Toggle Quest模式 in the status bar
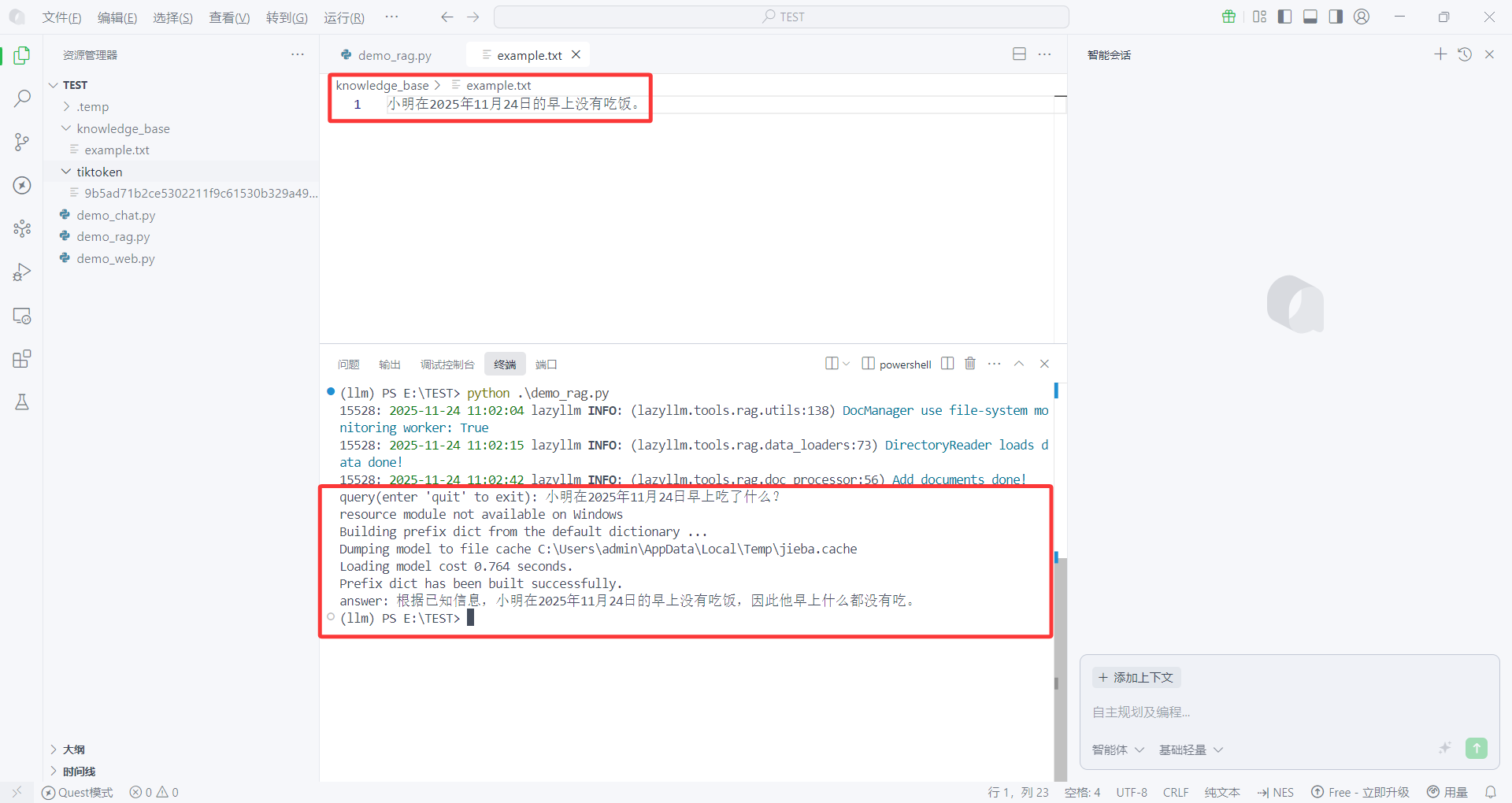The width and height of the screenshot is (1512, 803). click(x=77, y=793)
